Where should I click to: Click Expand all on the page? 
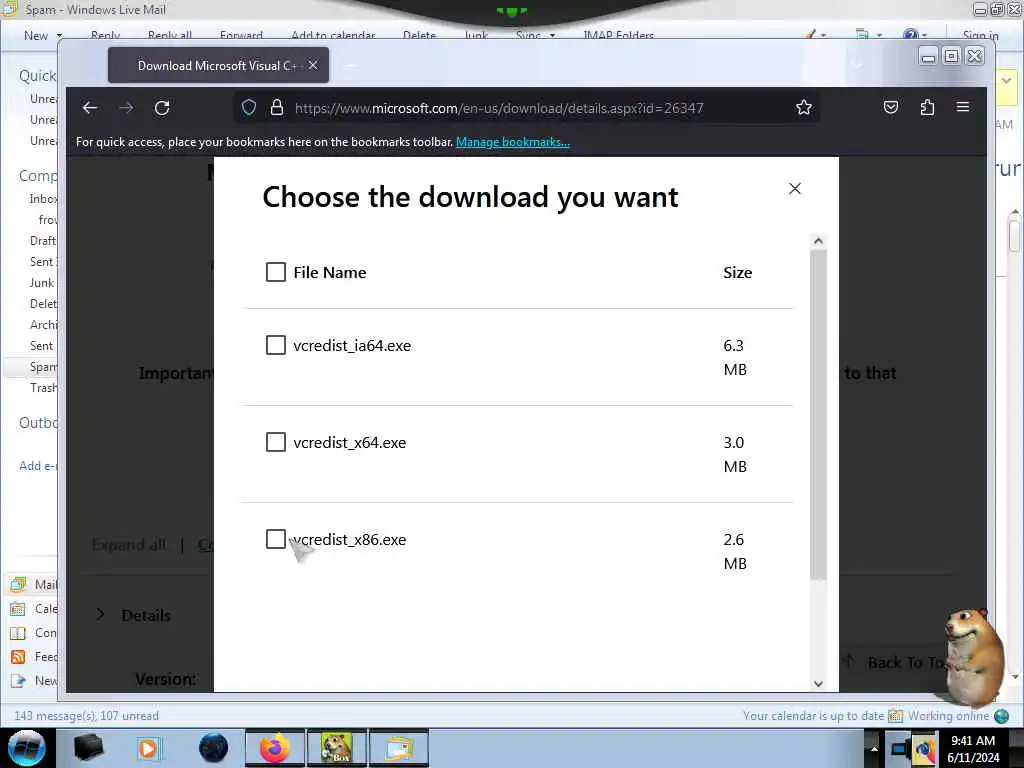click(129, 545)
